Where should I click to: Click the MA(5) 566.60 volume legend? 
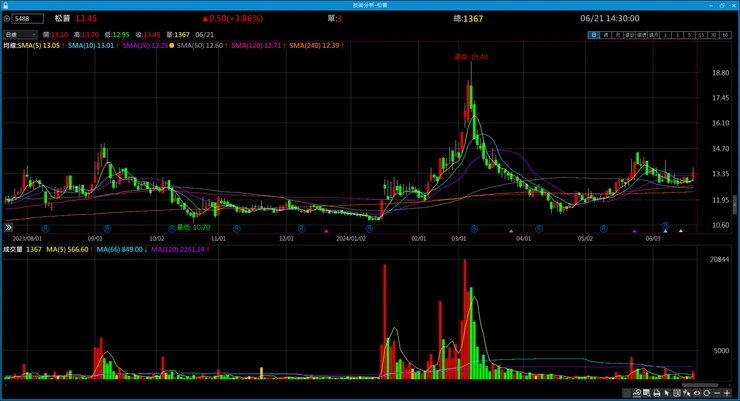tap(67, 250)
